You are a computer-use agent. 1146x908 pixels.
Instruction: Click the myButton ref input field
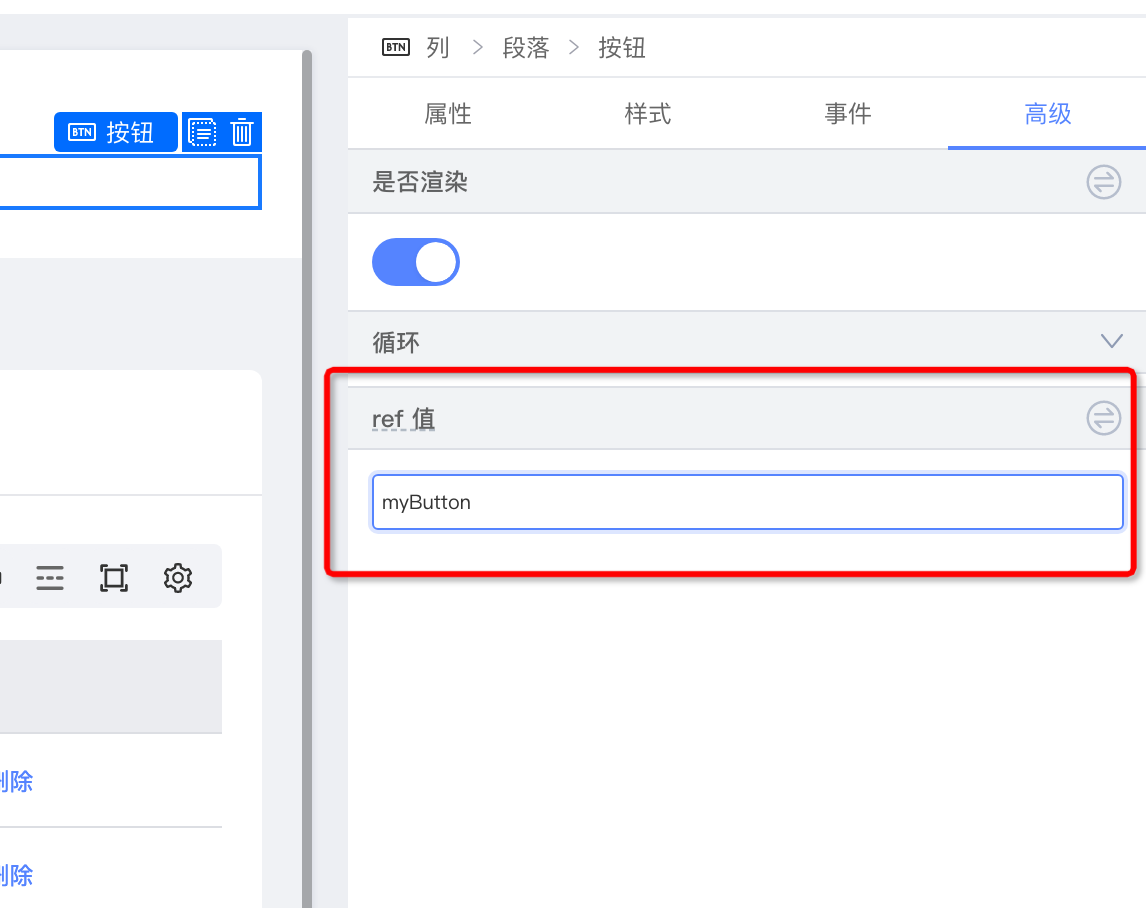coord(747,502)
